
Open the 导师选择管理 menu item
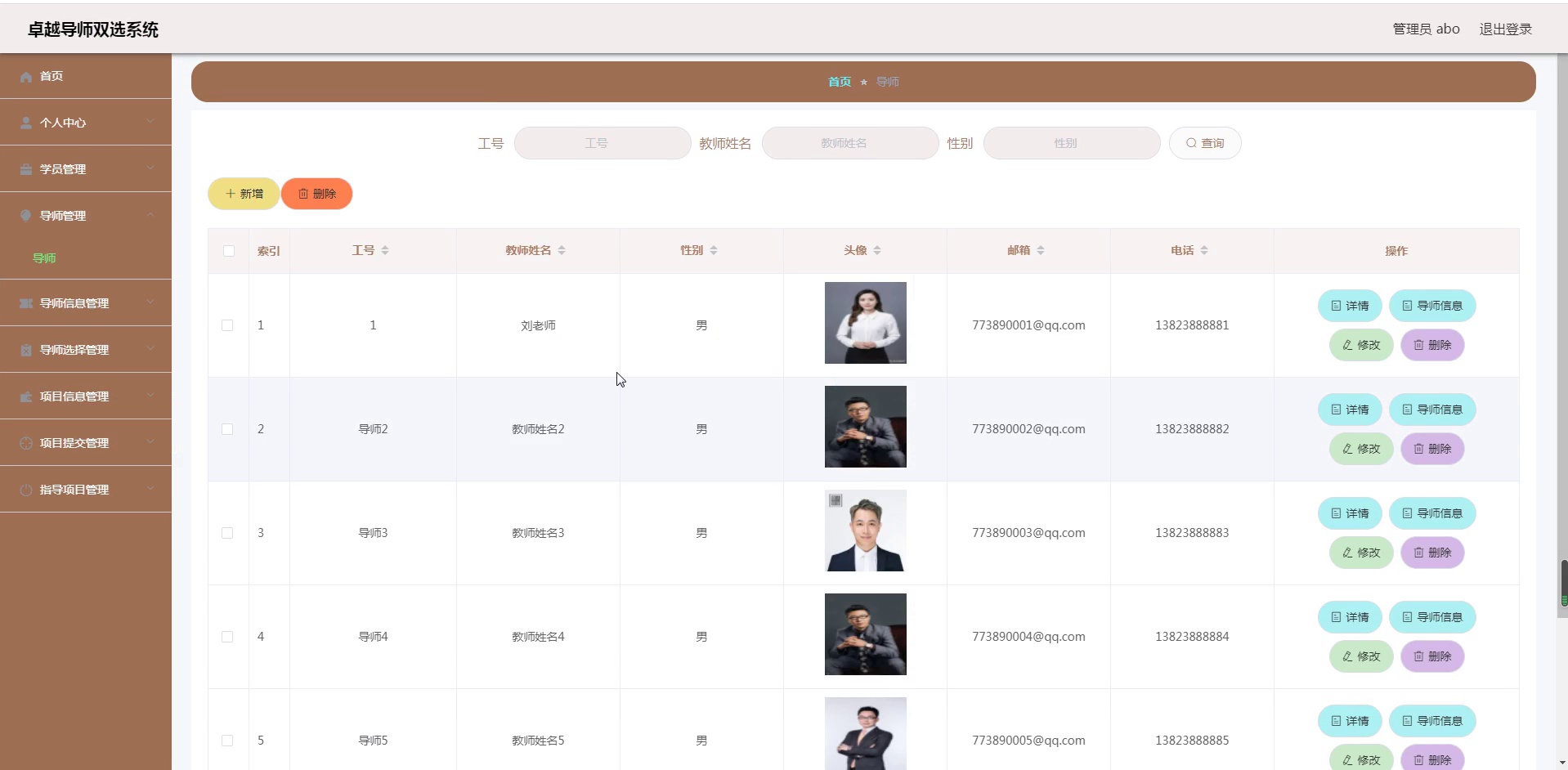click(x=86, y=350)
